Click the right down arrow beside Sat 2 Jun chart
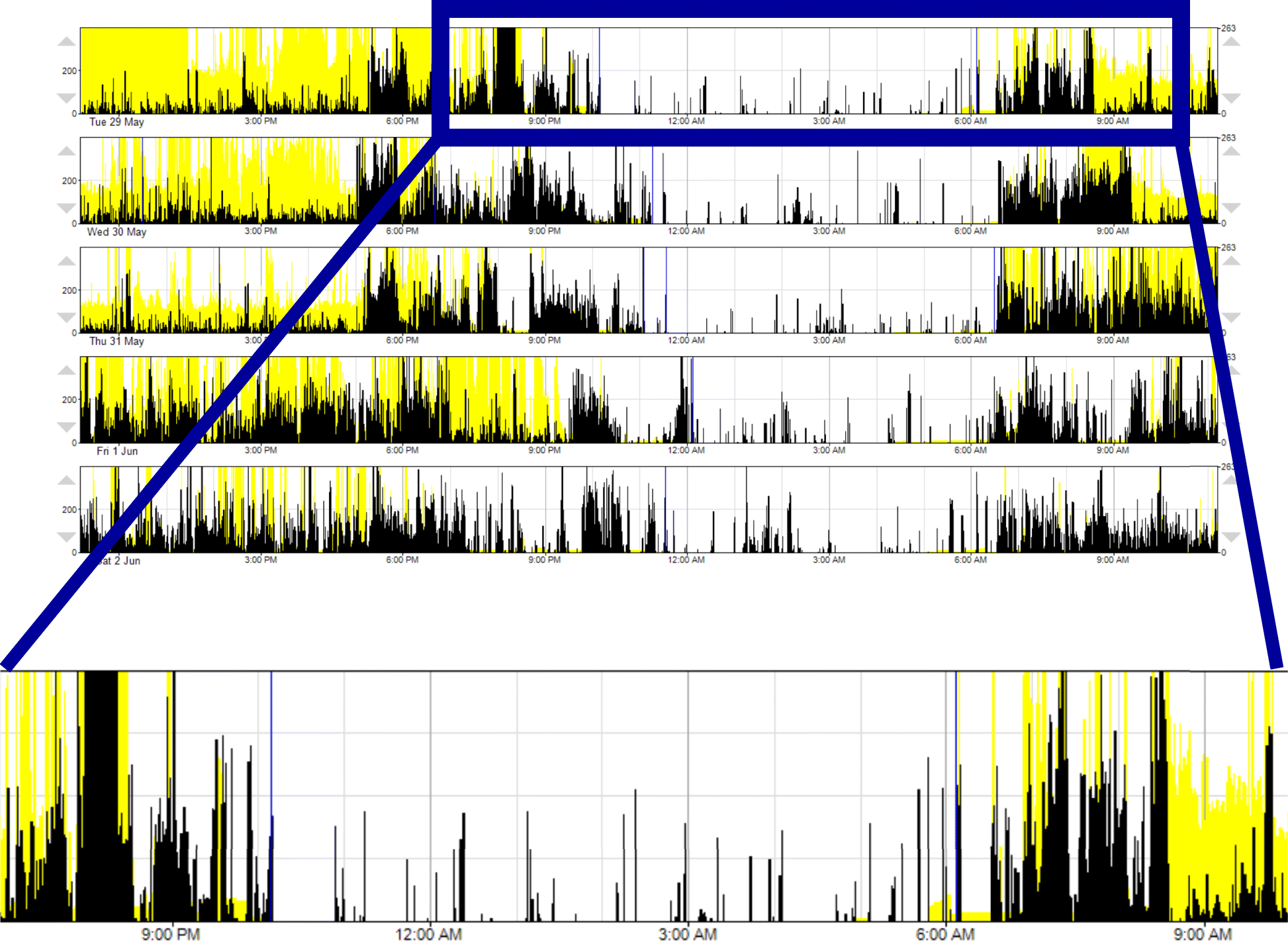 pos(1230,537)
